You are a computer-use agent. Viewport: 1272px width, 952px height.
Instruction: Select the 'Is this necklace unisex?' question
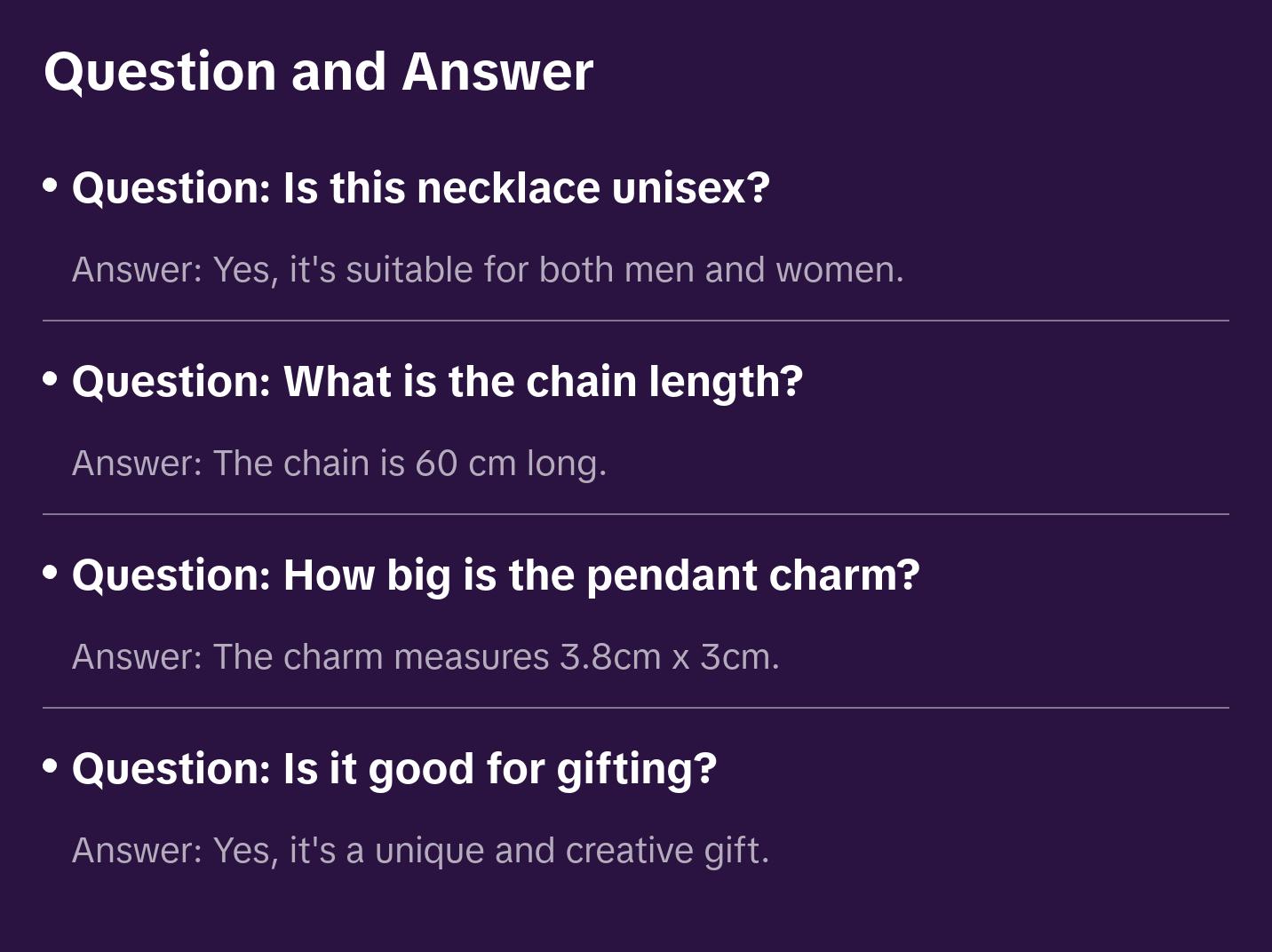coord(420,188)
